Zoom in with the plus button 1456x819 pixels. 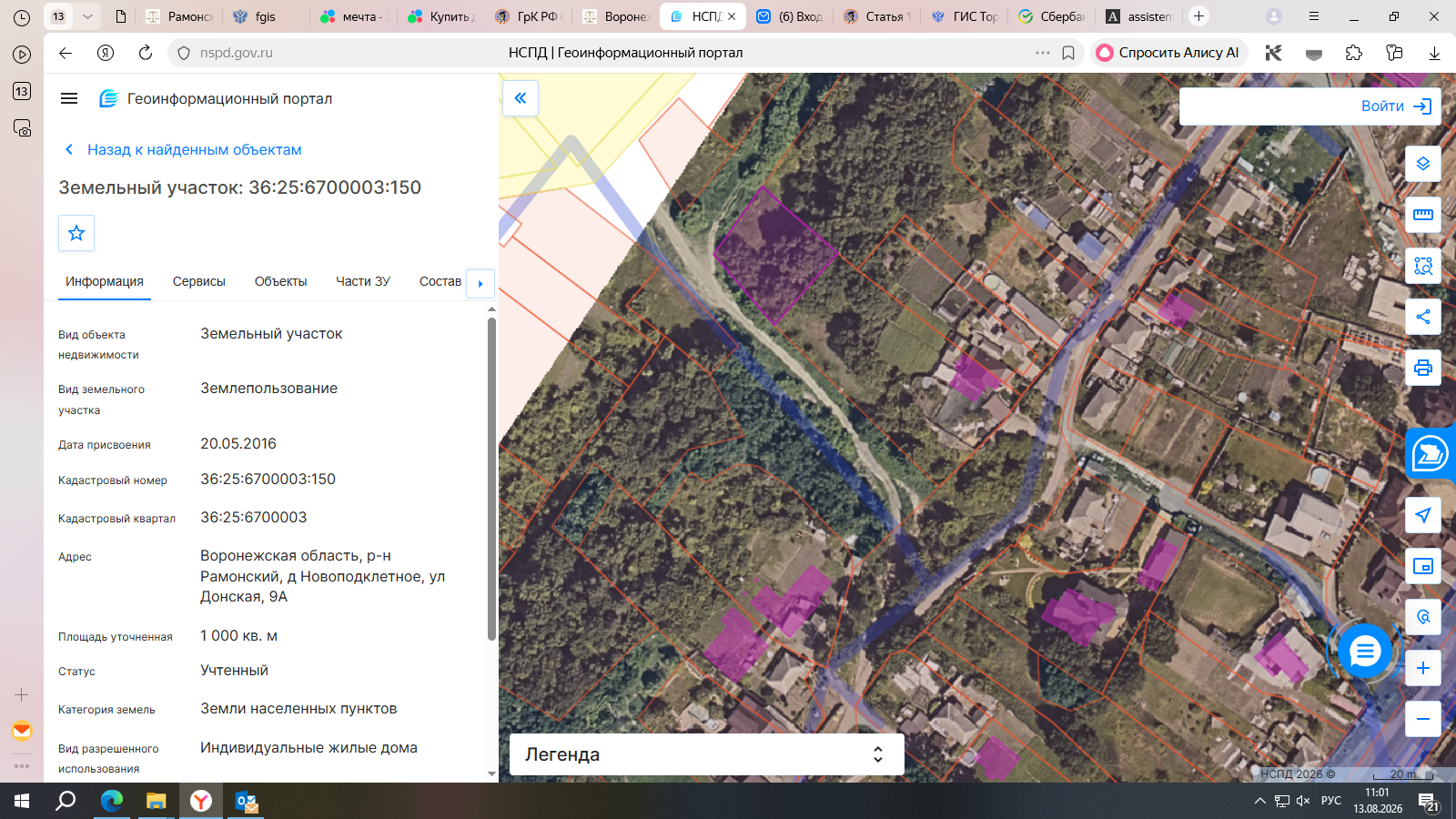click(1423, 668)
